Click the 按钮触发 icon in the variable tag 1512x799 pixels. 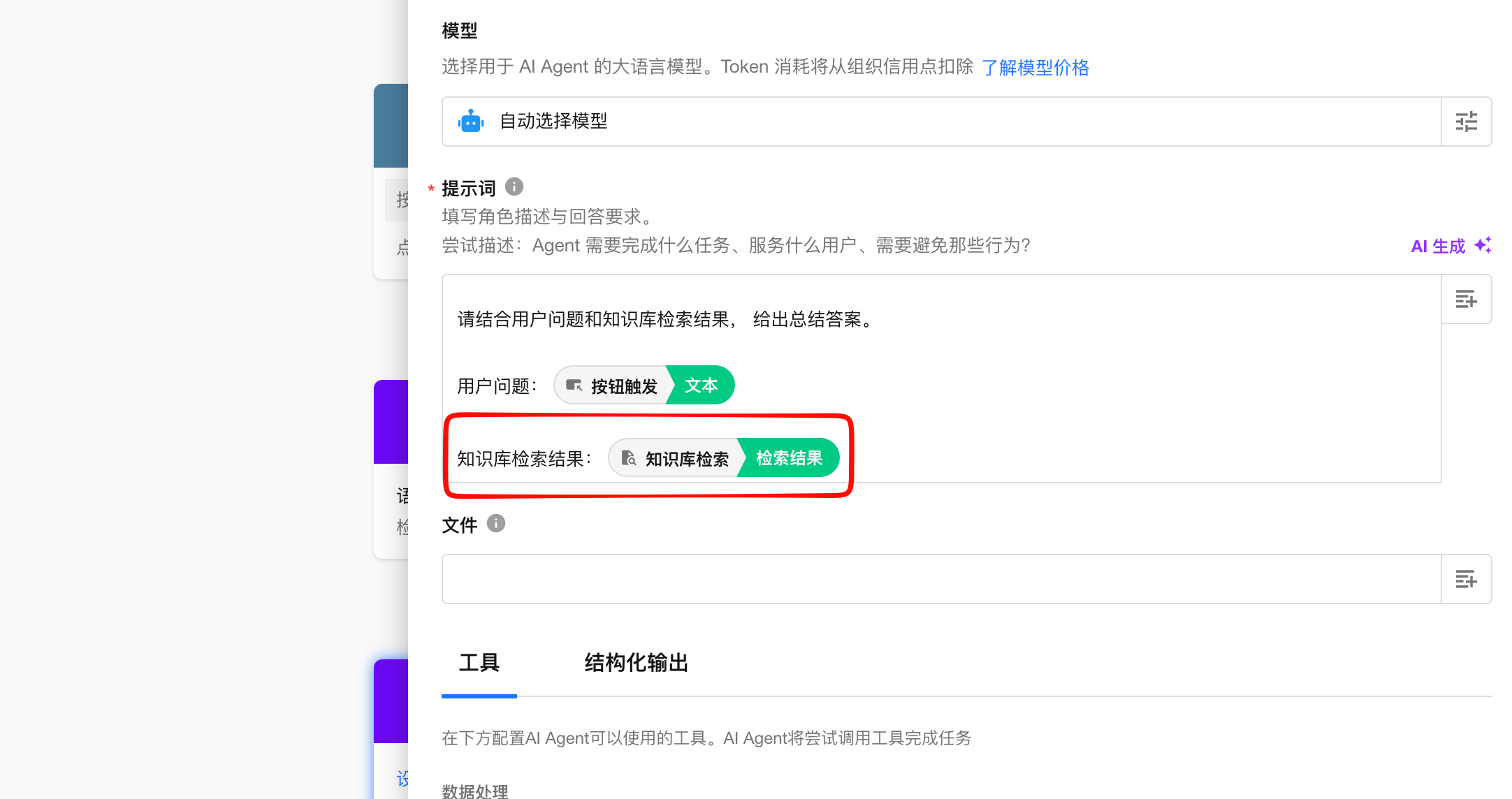coord(574,386)
